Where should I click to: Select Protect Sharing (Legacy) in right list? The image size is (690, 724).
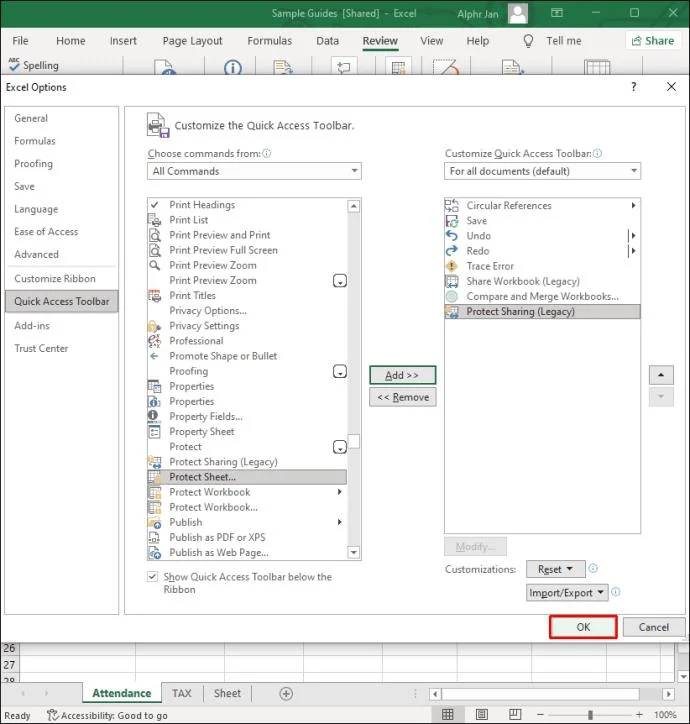coord(542,312)
